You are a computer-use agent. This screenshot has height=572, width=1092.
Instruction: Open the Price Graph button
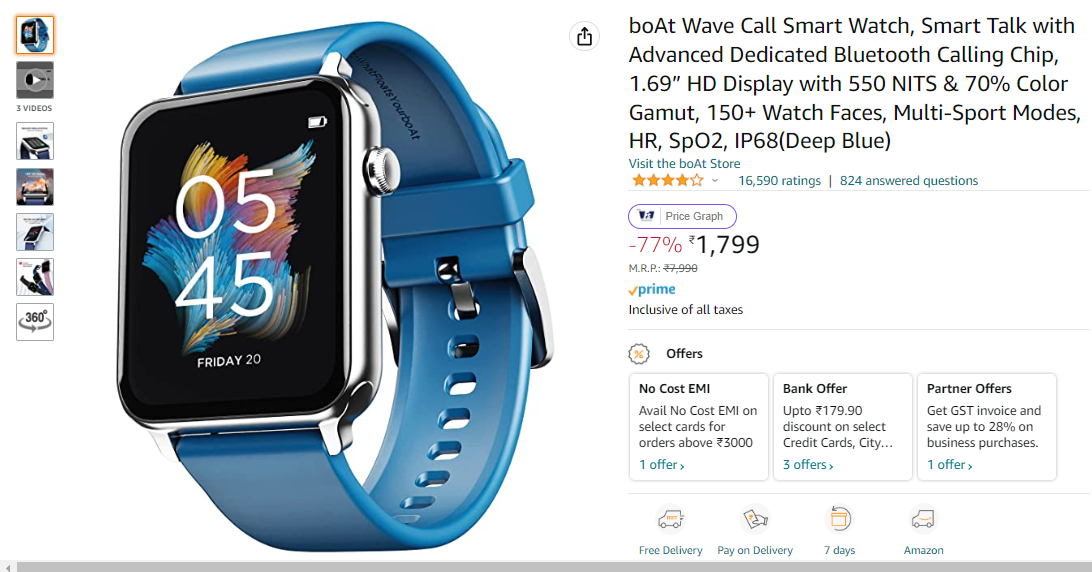tap(682, 216)
